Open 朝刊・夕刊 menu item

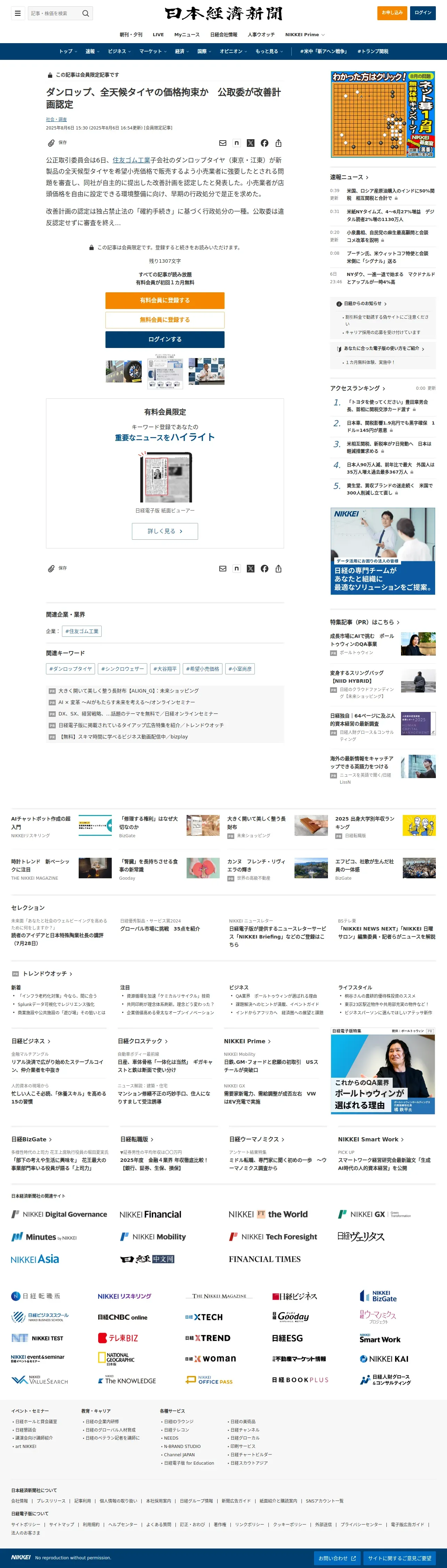(x=131, y=35)
